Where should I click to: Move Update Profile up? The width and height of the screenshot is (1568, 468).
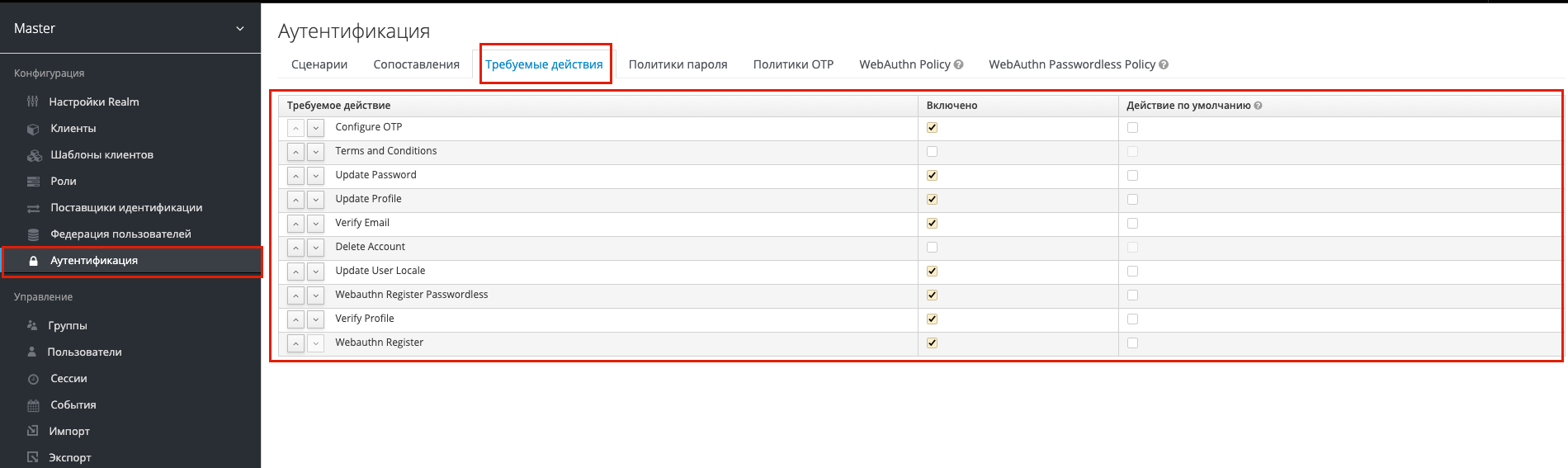point(295,200)
